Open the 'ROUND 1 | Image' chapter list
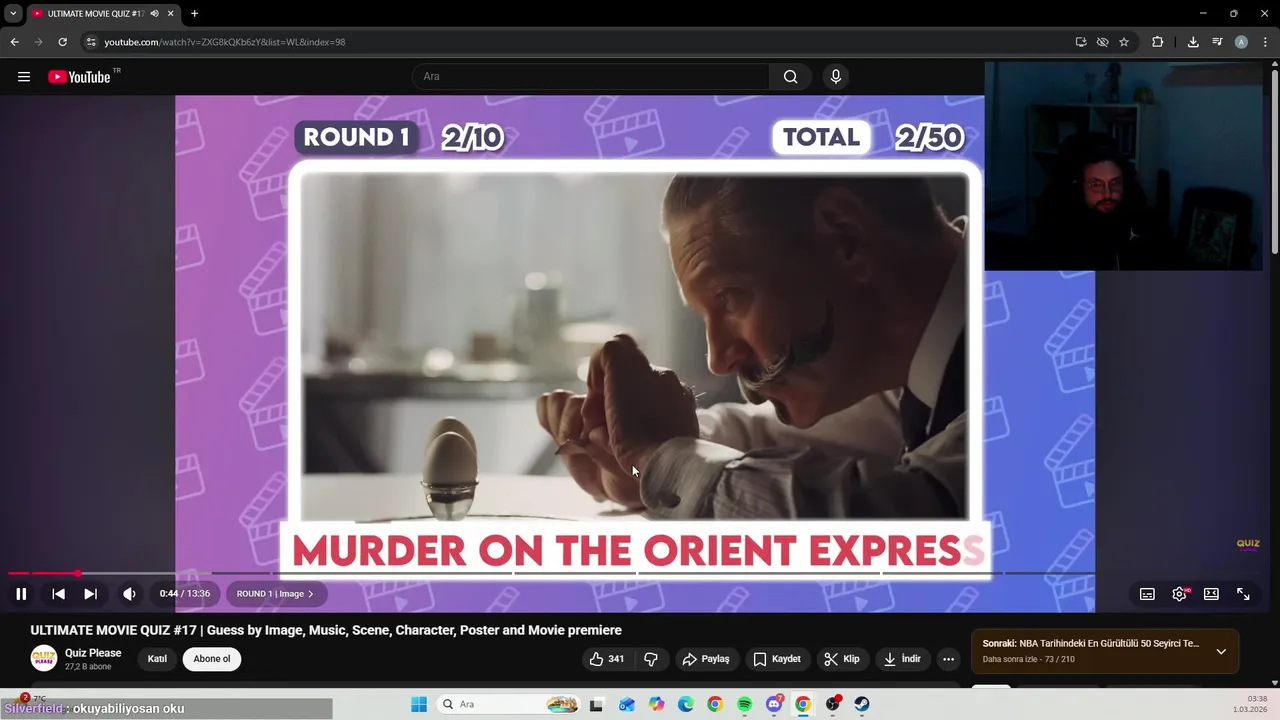The image size is (1280, 720). click(x=275, y=594)
